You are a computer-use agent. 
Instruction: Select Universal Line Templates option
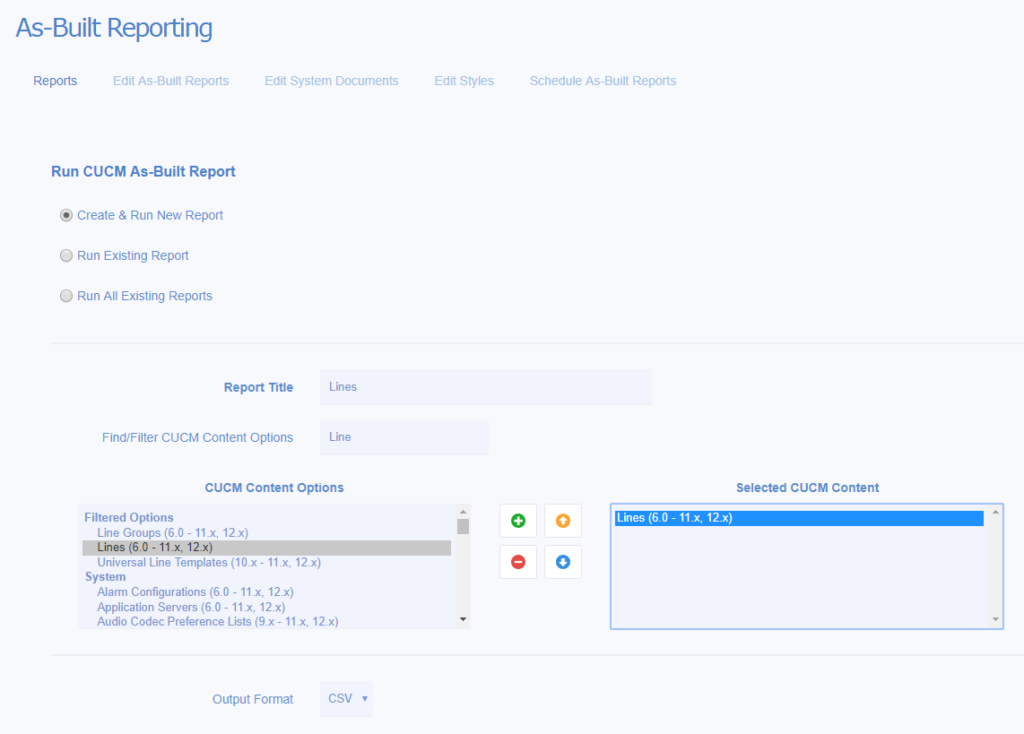266,562
